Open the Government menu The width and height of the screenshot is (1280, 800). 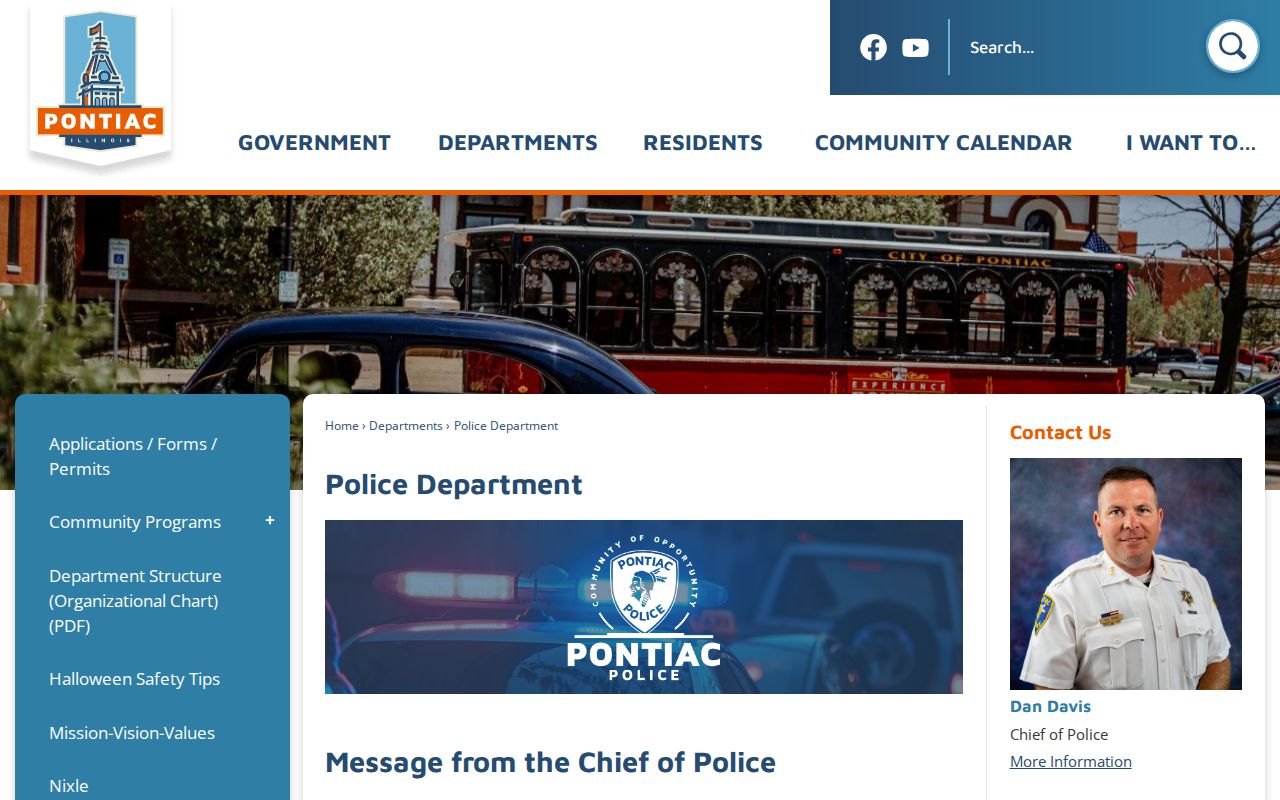pos(314,142)
